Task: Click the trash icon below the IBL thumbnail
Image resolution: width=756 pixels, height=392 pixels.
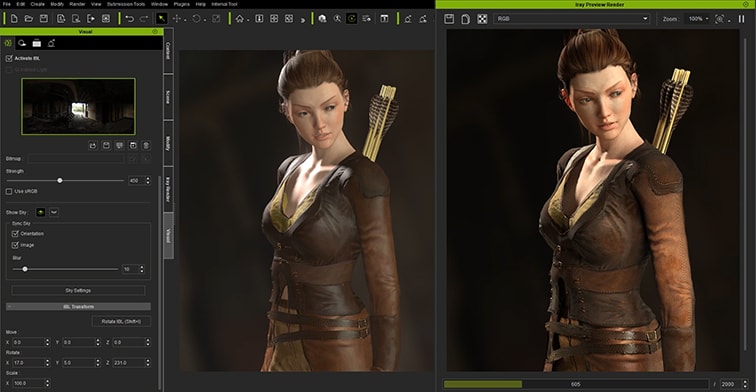Action: [146, 145]
